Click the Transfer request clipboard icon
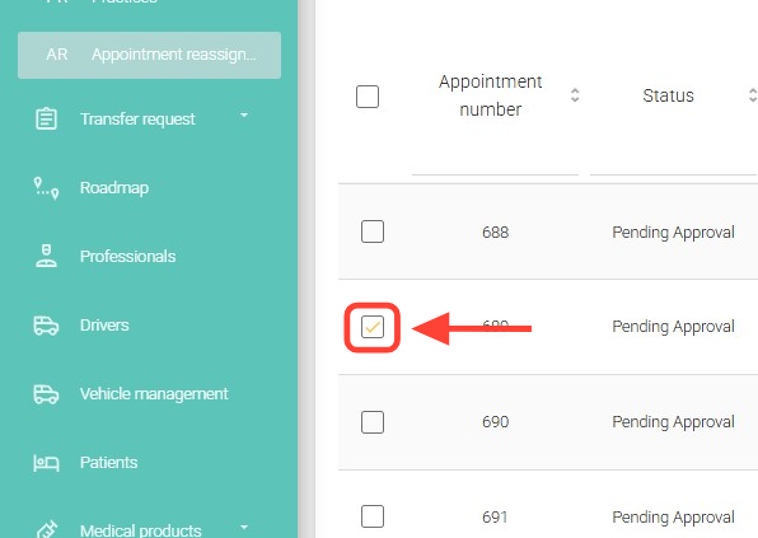This screenshot has height=538, width=758. coord(46,119)
